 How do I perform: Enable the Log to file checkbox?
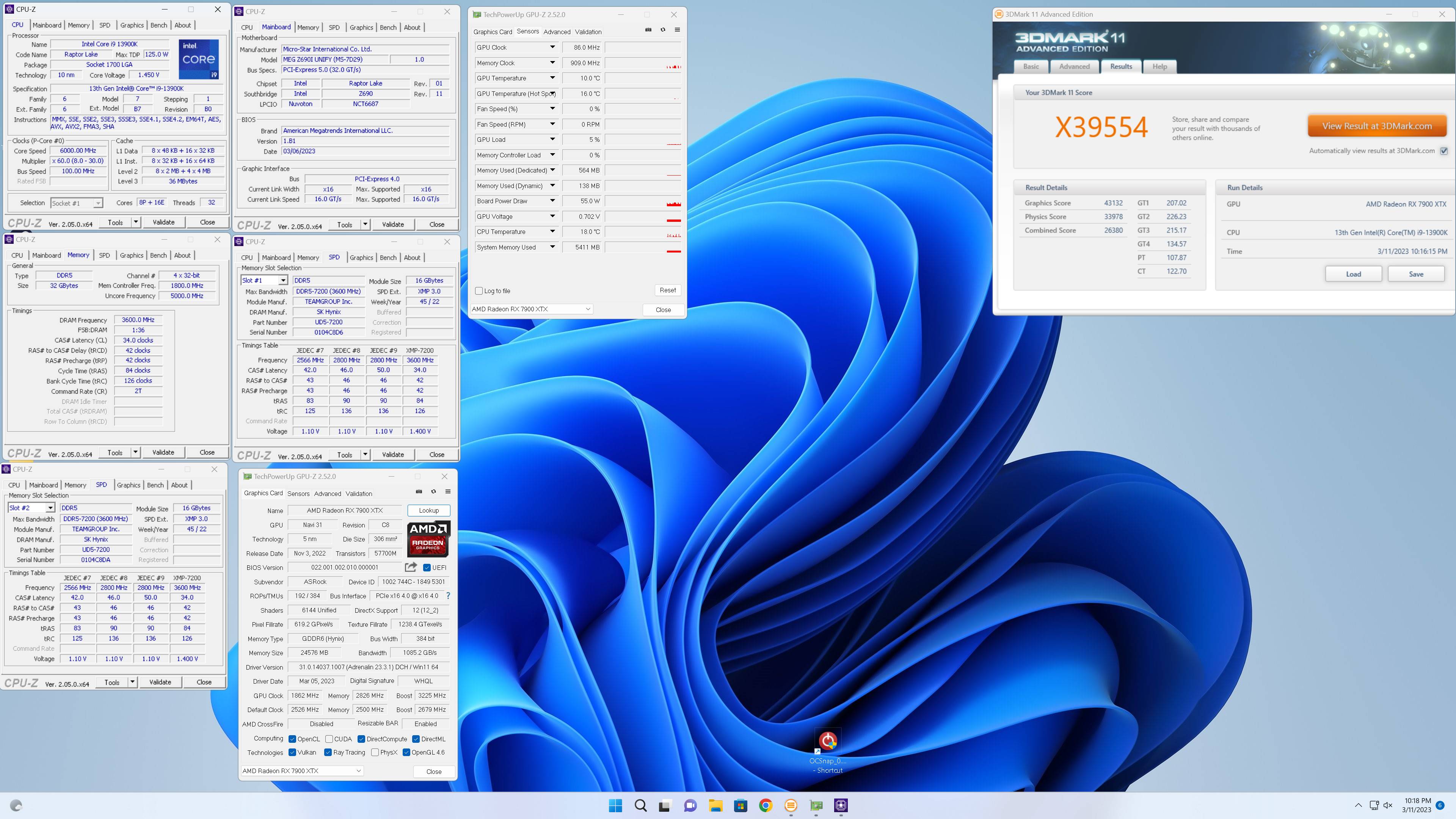pyautogui.click(x=479, y=290)
